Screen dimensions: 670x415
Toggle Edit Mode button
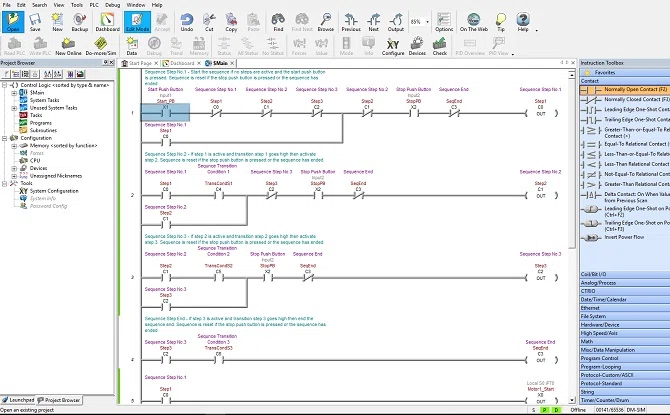(138, 22)
